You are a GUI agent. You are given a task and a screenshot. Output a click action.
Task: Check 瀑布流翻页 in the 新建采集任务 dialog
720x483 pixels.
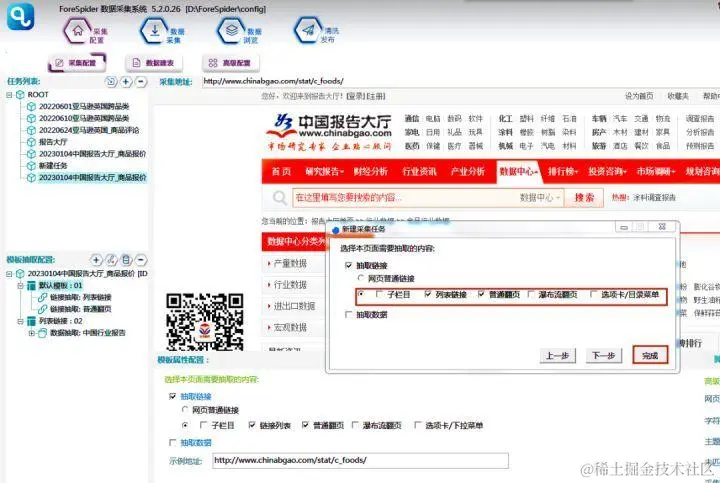531,294
